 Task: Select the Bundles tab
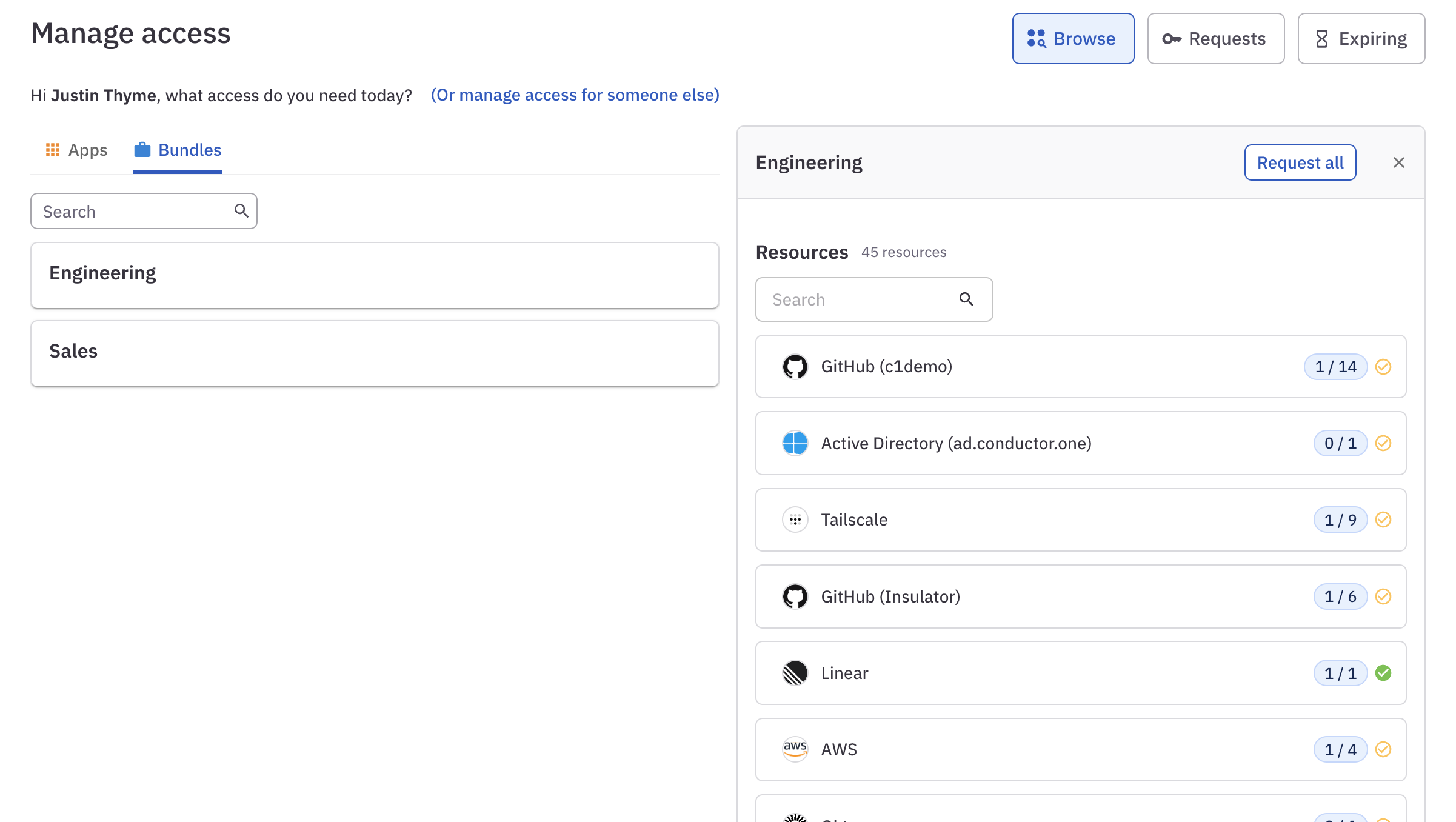pyautogui.click(x=178, y=150)
